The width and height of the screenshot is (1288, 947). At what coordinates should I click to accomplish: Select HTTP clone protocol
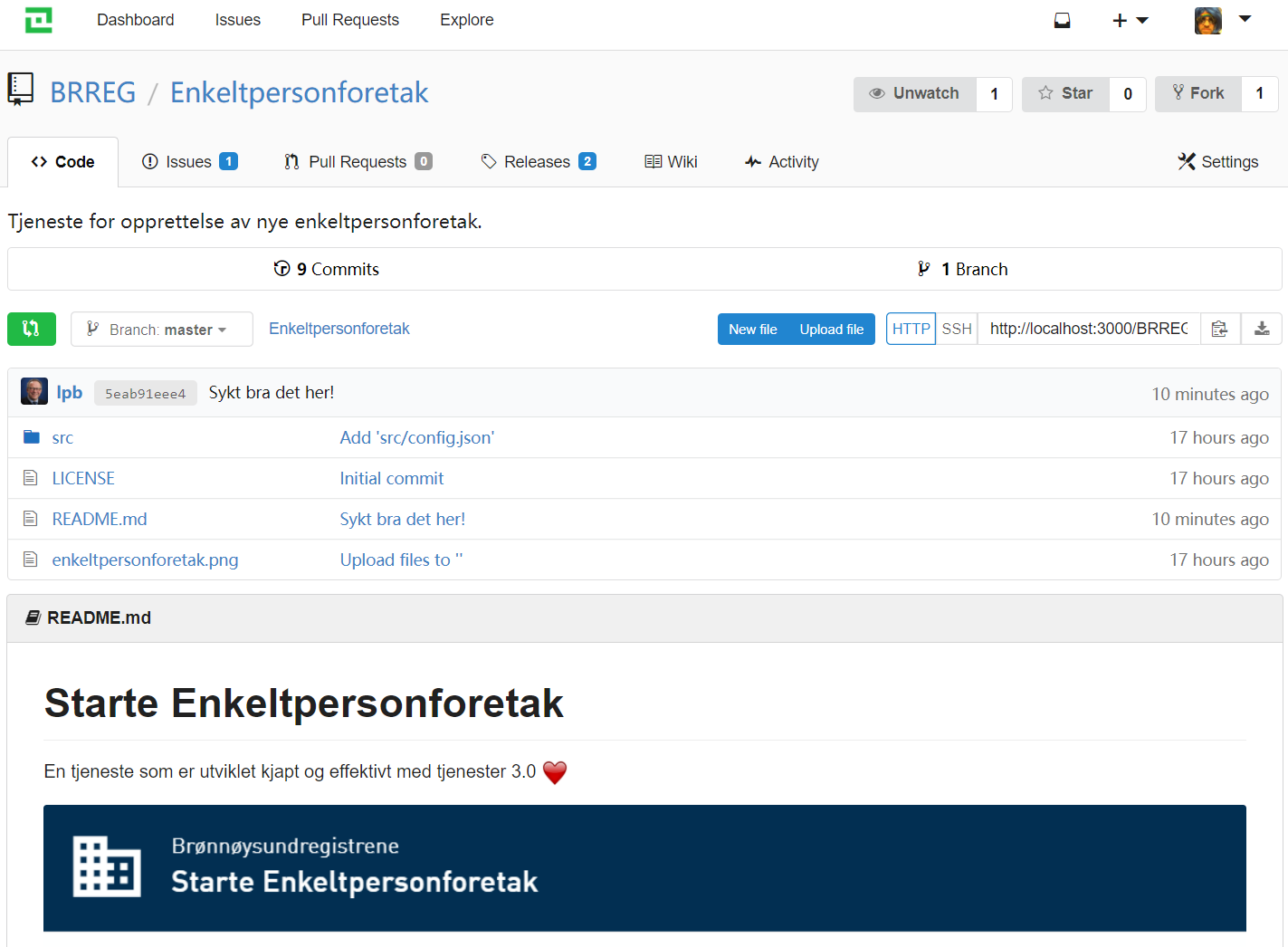(x=911, y=329)
